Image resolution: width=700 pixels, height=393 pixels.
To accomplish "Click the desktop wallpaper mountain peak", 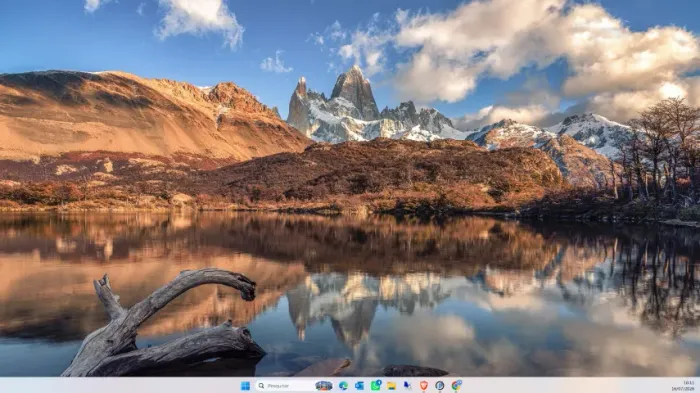I will coord(355,89).
